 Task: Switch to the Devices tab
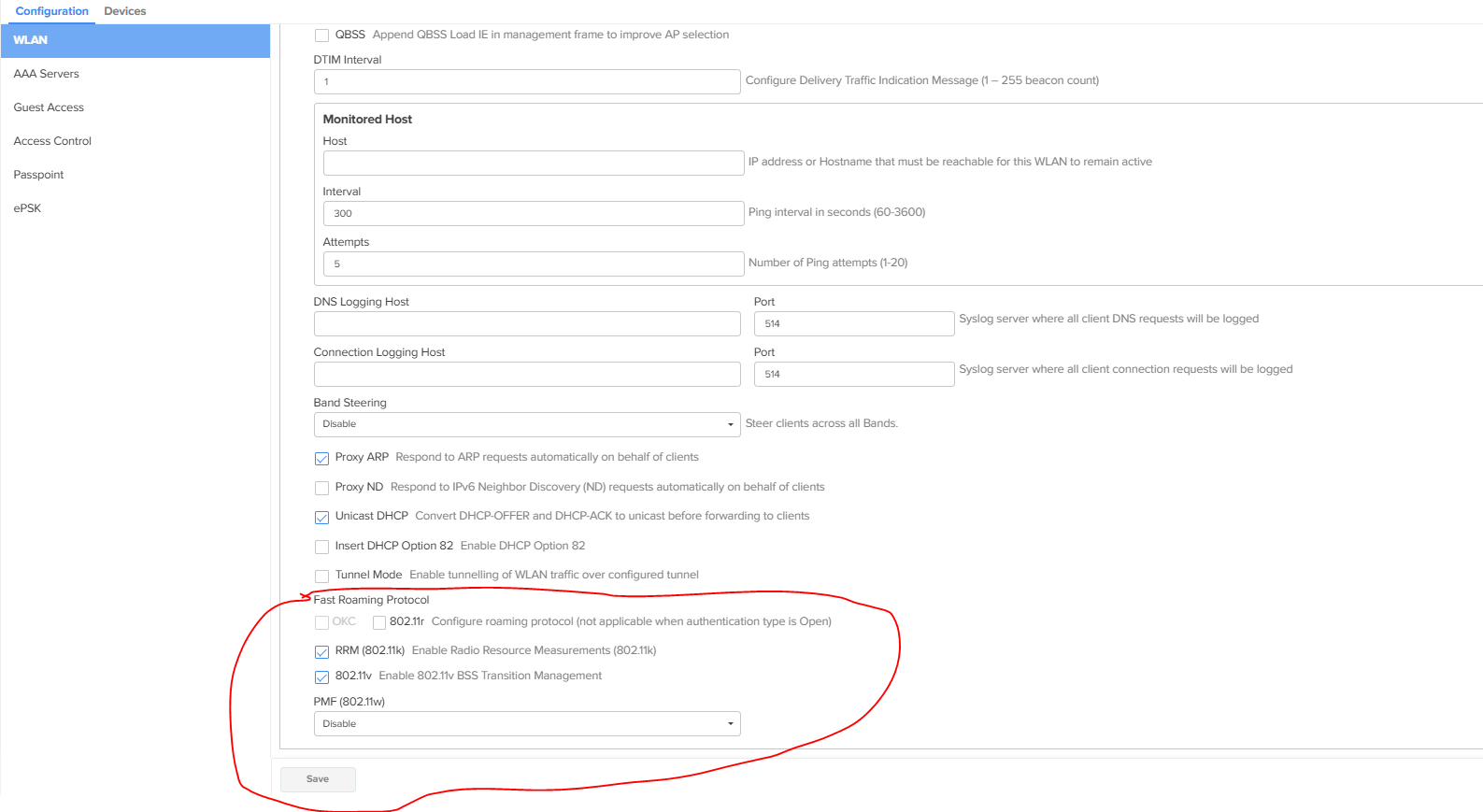(124, 11)
